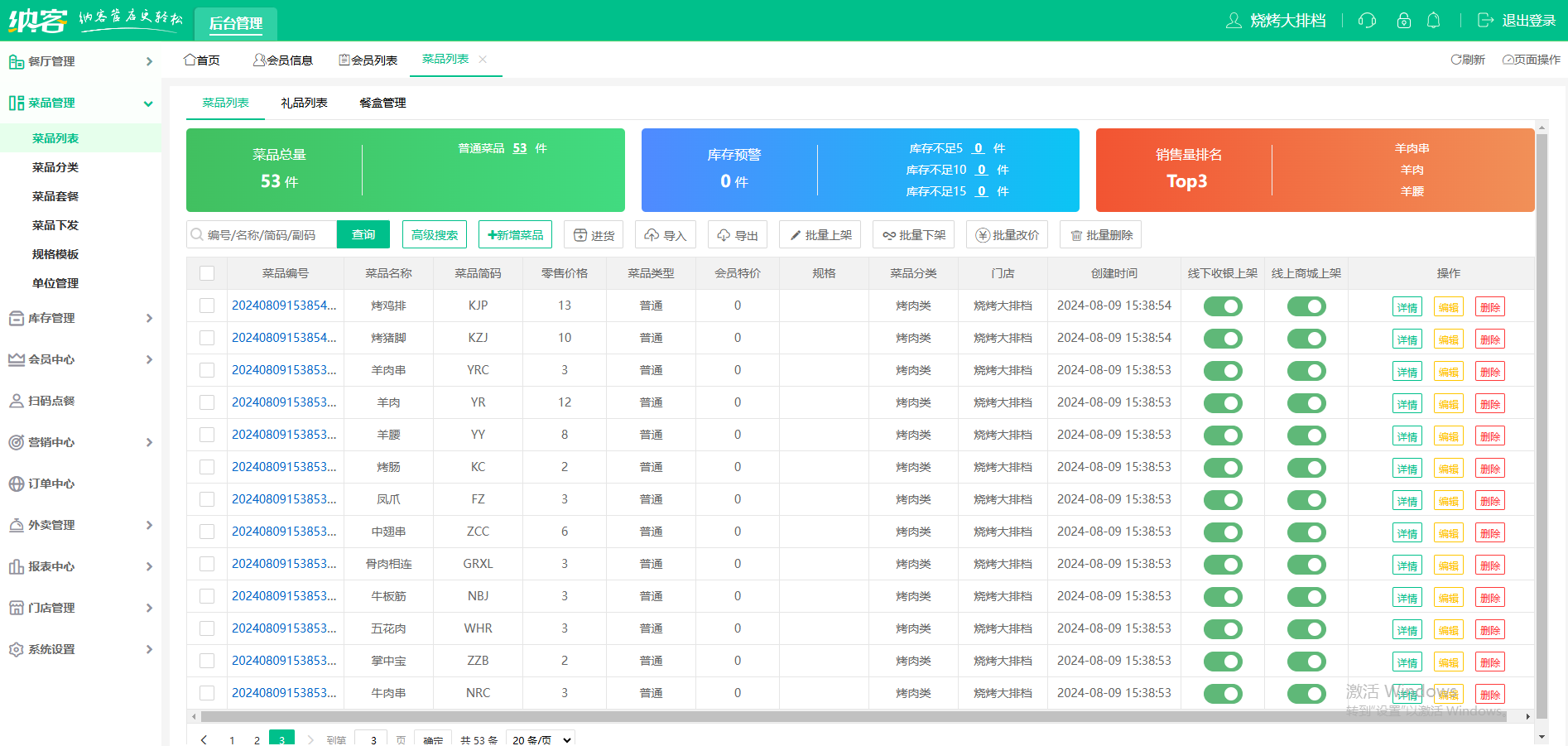This screenshot has width=1568, height=746.
Task: Expand the 营销中心 menu chevron
Action: pos(149,442)
